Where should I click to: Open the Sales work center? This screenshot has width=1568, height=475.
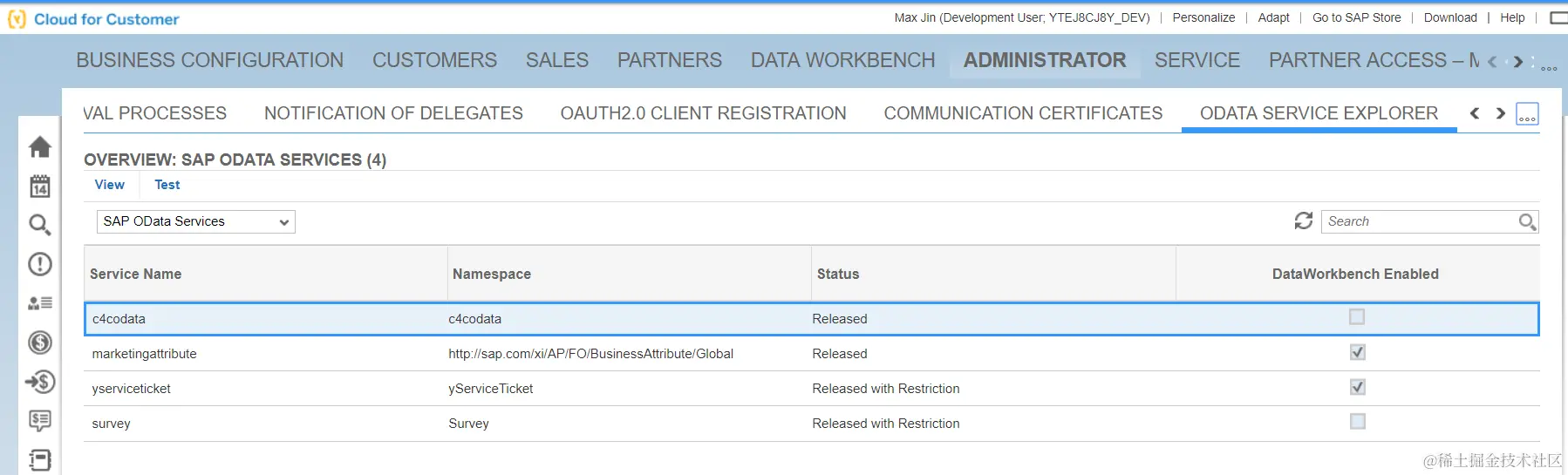[x=556, y=60]
